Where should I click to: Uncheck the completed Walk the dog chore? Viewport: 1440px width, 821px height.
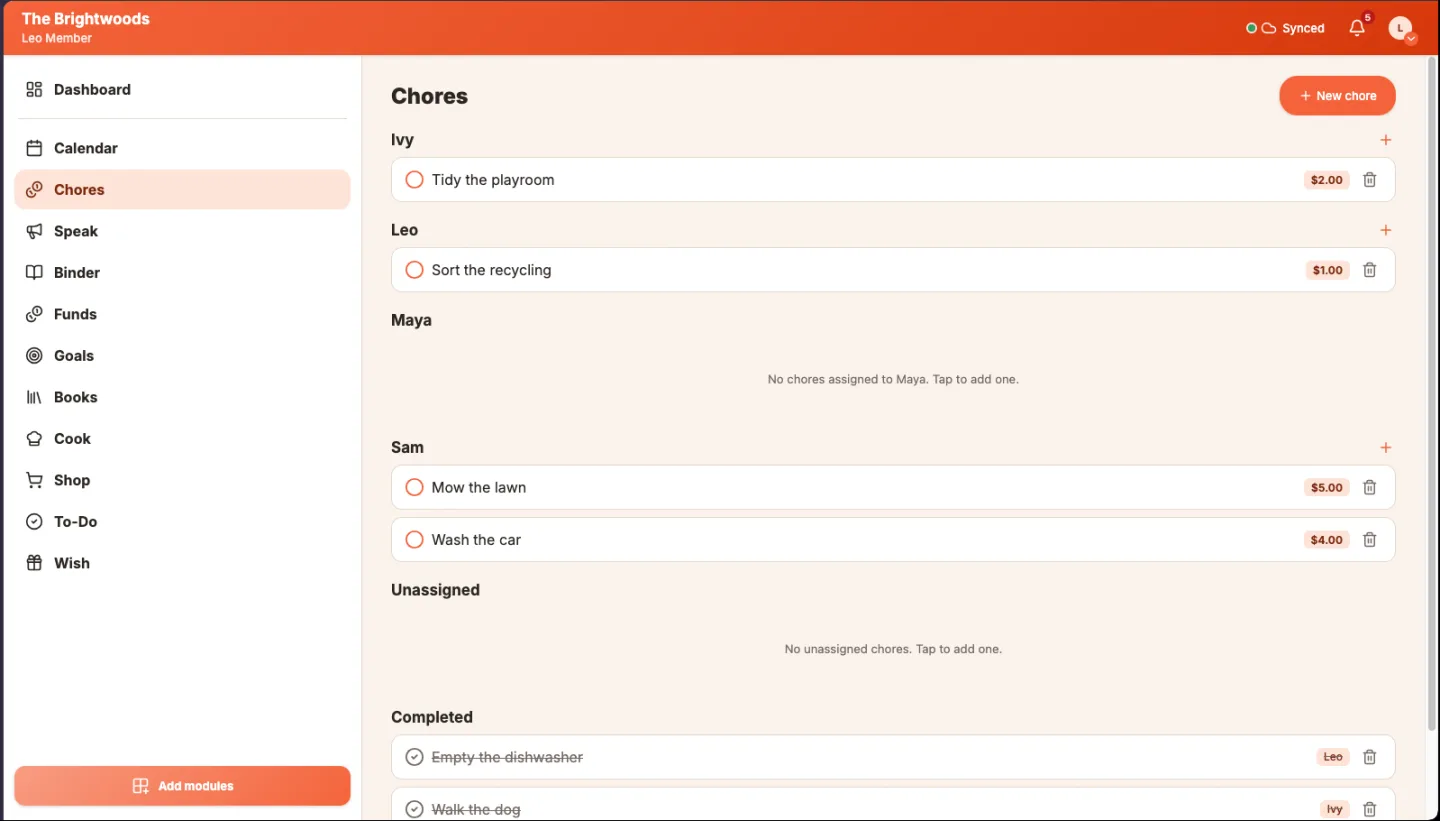[414, 810]
